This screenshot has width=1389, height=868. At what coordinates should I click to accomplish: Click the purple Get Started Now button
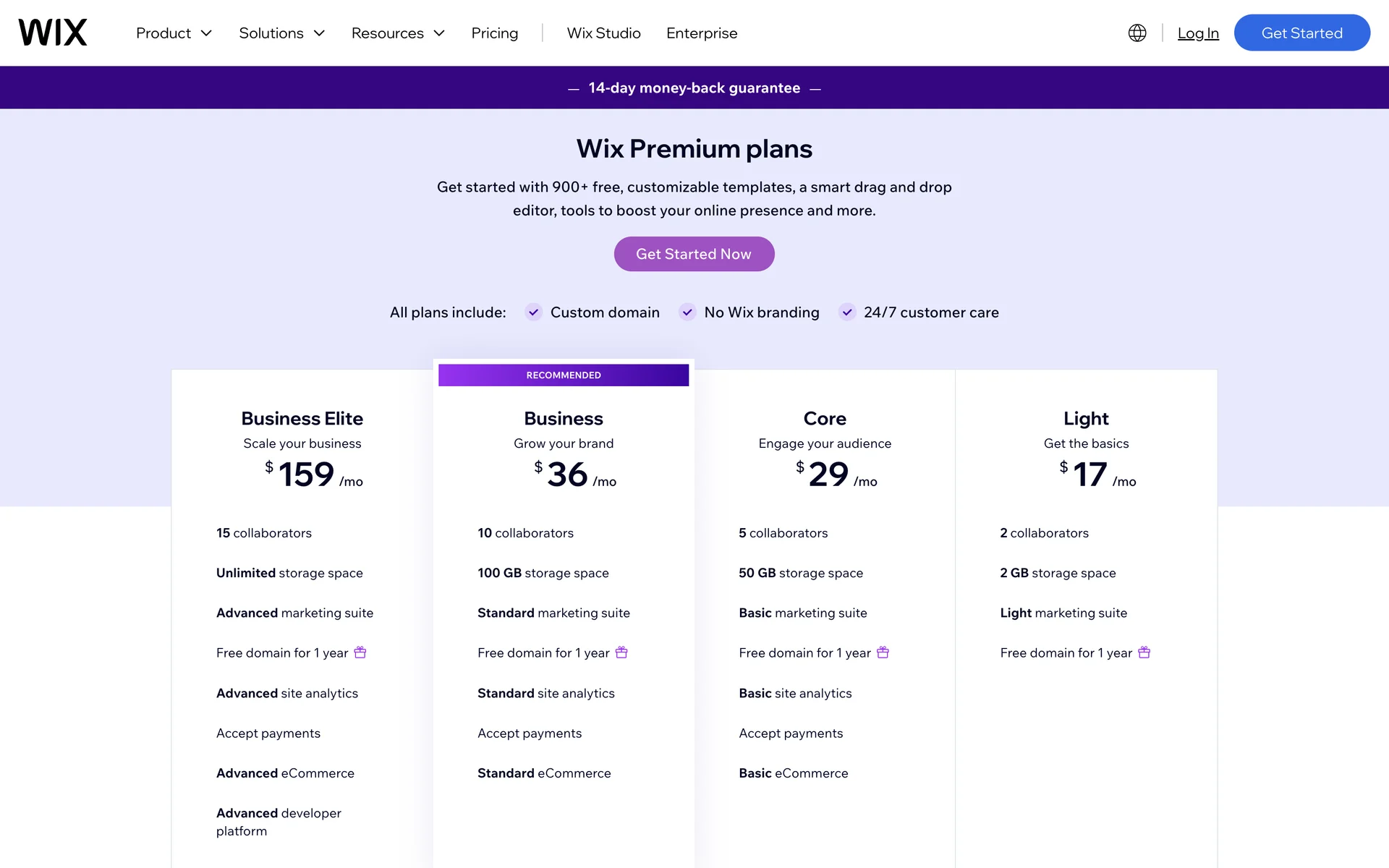point(694,254)
